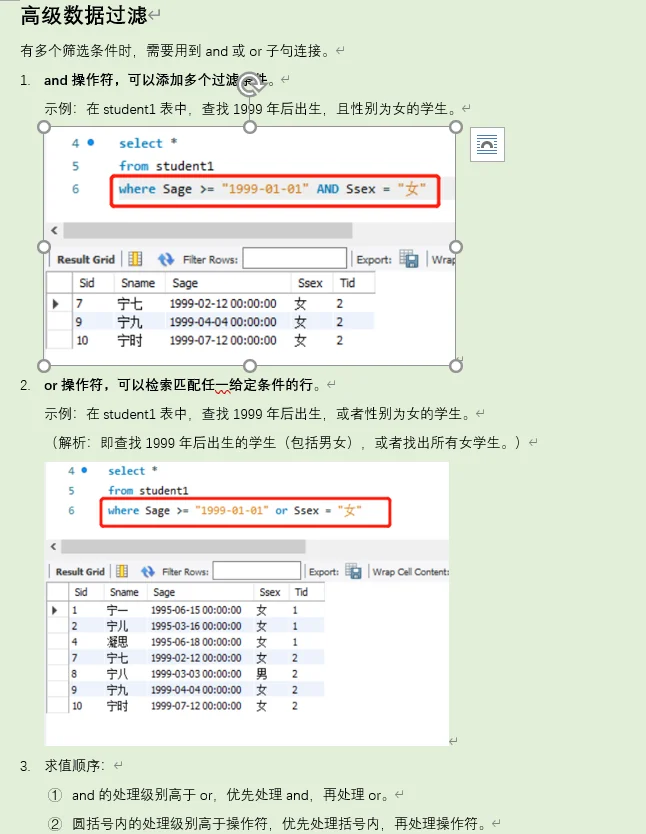Click the Ssex column header in OR results
The width and height of the screenshot is (646, 834).
click(270, 592)
